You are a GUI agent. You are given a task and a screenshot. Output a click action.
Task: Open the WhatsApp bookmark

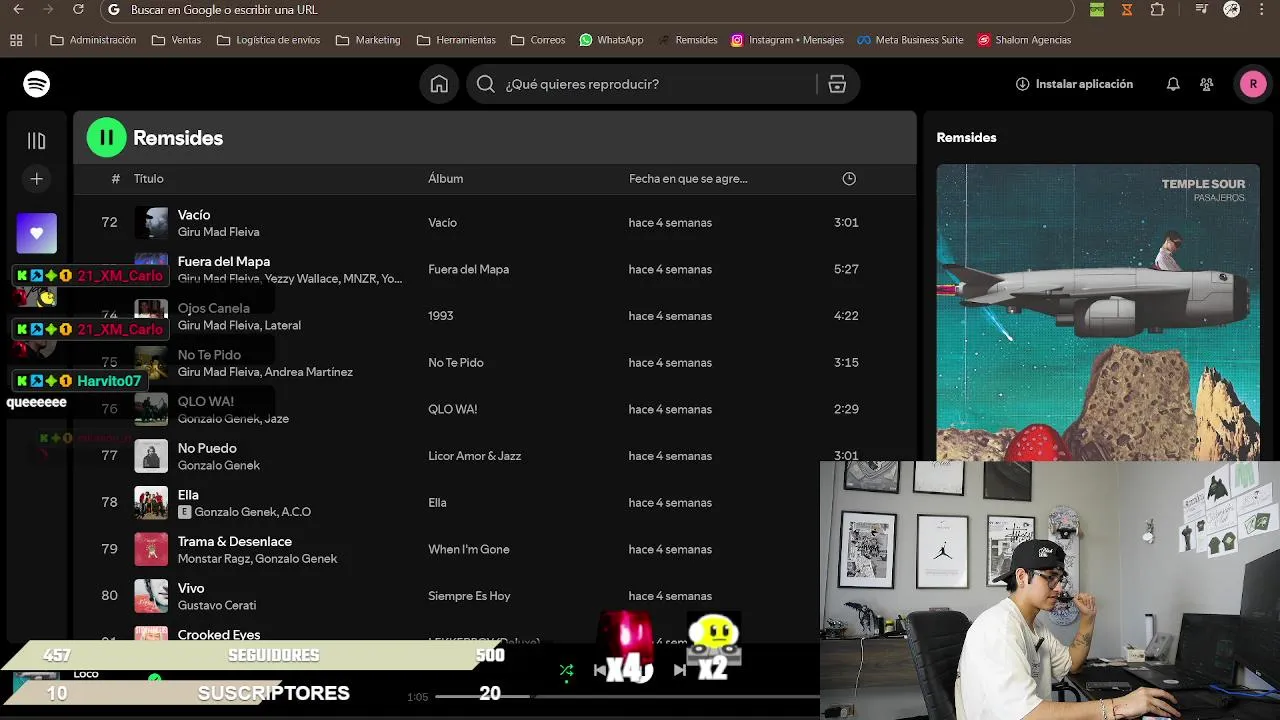[611, 40]
